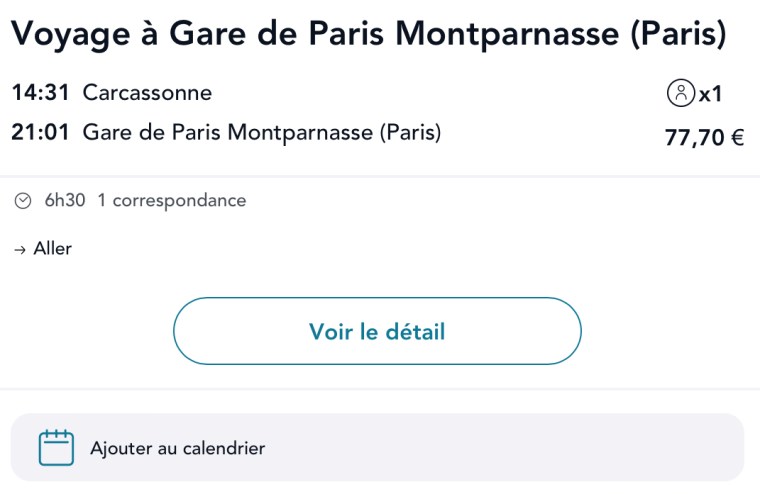This screenshot has height=494, width=760.
Task: Click the Voyage à Gare de Paris Montparnasse heading
Action: (368, 34)
